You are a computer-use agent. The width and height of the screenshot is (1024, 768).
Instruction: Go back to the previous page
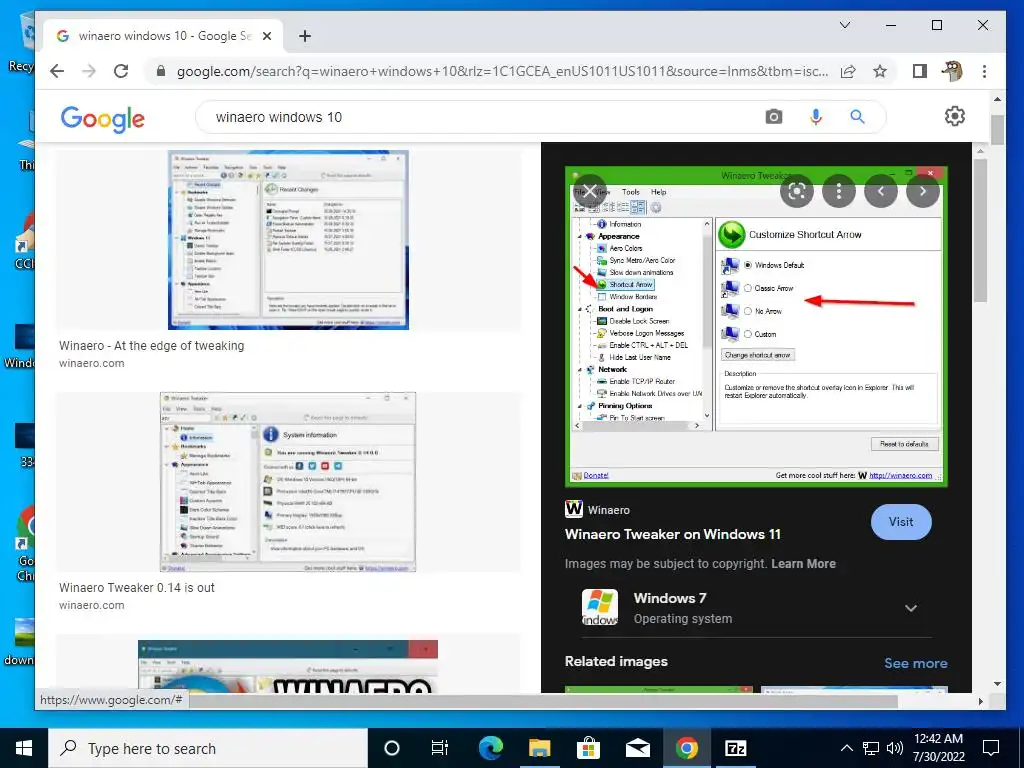[x=57, y=71]
